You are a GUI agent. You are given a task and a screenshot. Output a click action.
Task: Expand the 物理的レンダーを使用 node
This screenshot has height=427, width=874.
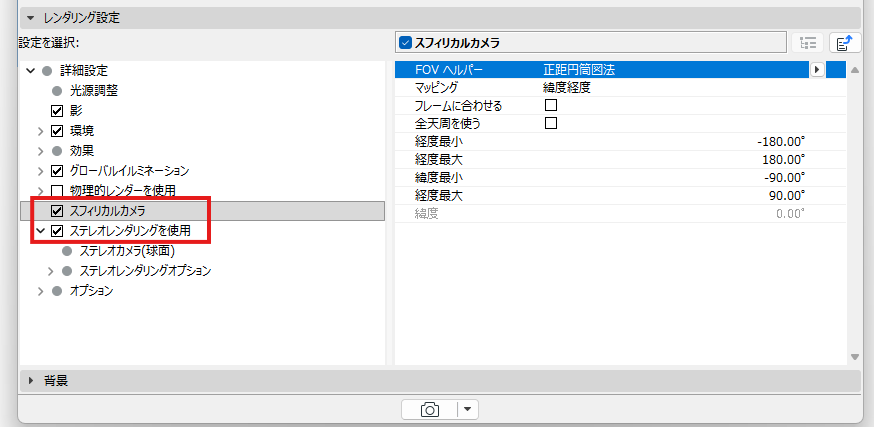point(41,191)
